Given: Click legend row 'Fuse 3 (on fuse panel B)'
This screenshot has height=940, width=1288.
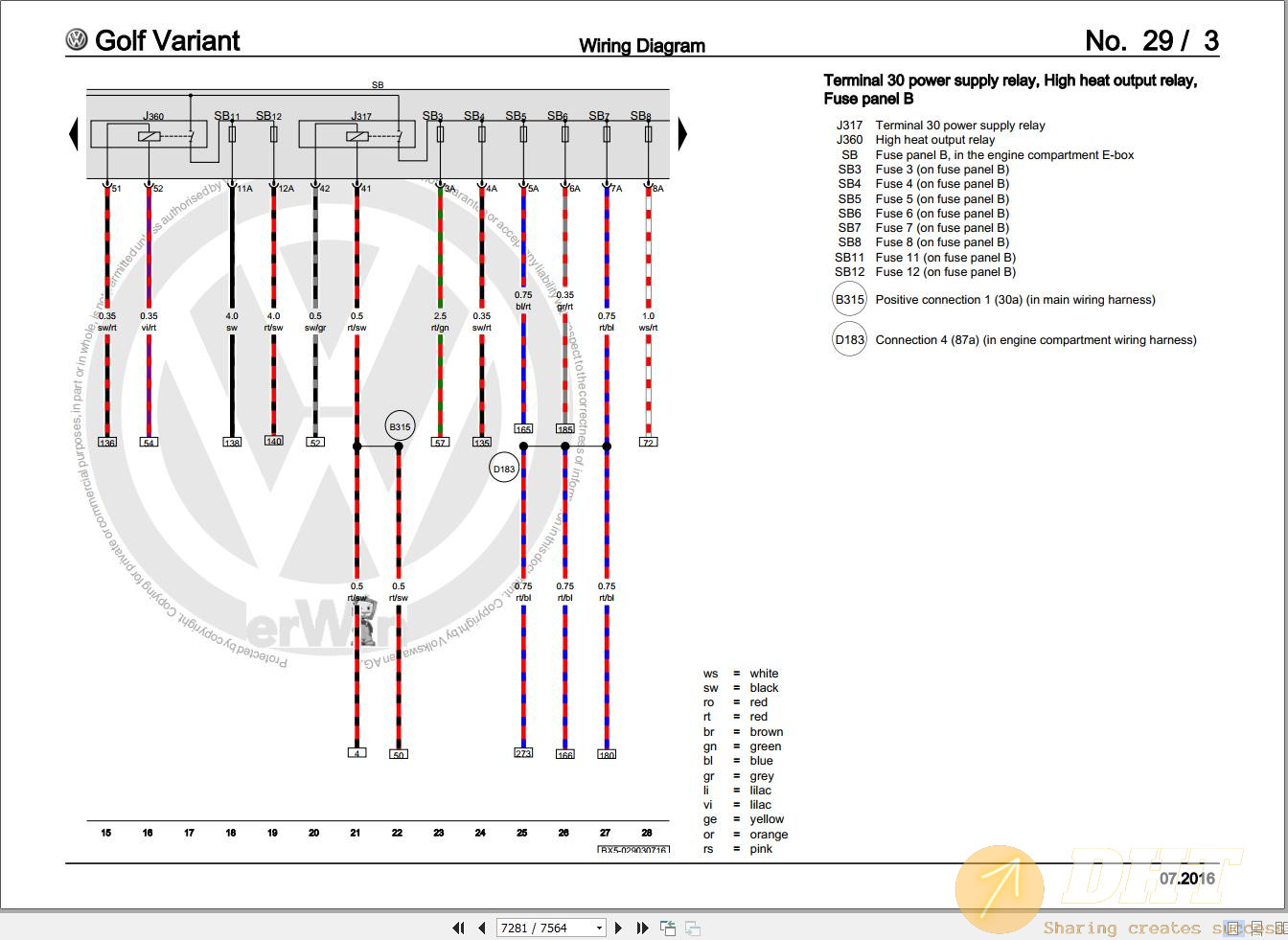Looking at the screenshot, I should pyautogui.click(x=924, y=169).
